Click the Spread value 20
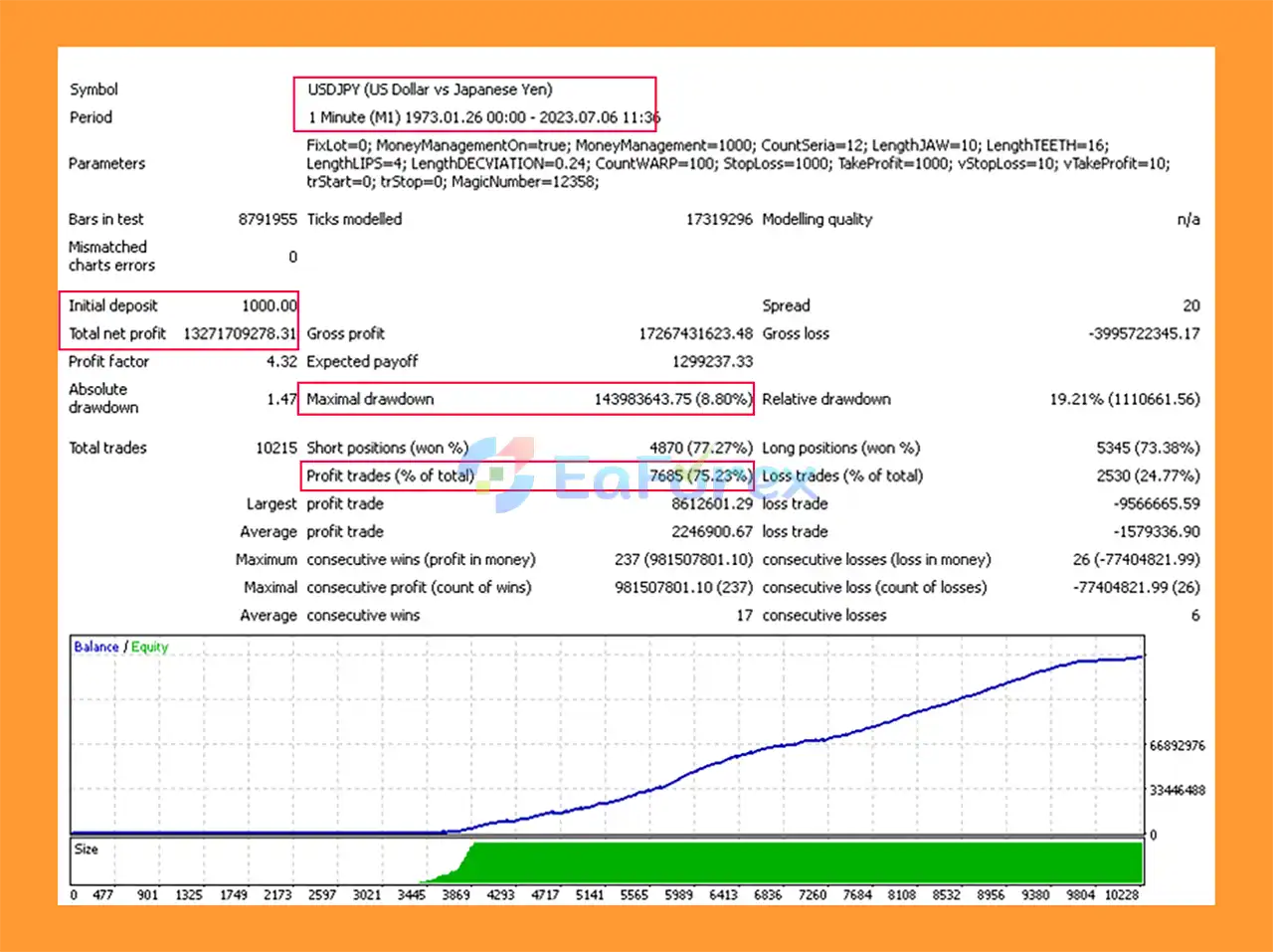Viewport: 1273px width, 952px height. pos(1190,305)
